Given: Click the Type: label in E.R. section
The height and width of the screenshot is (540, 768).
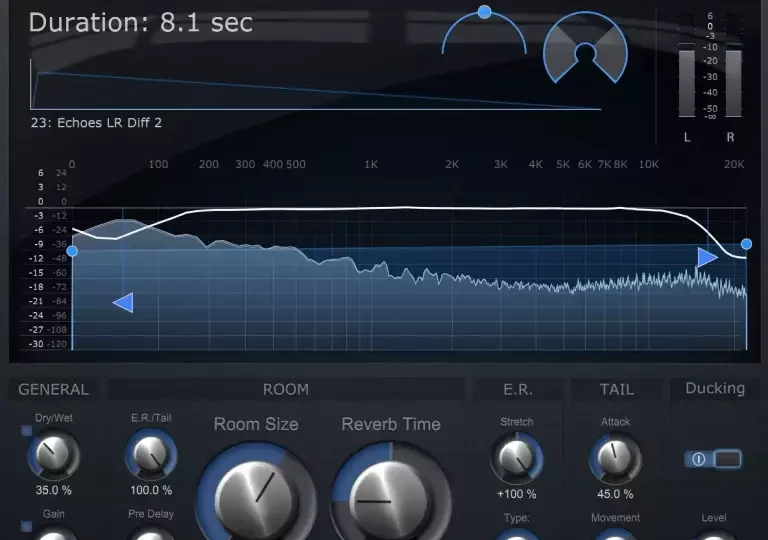Looking at the screenshot, I should pos(517,518).
